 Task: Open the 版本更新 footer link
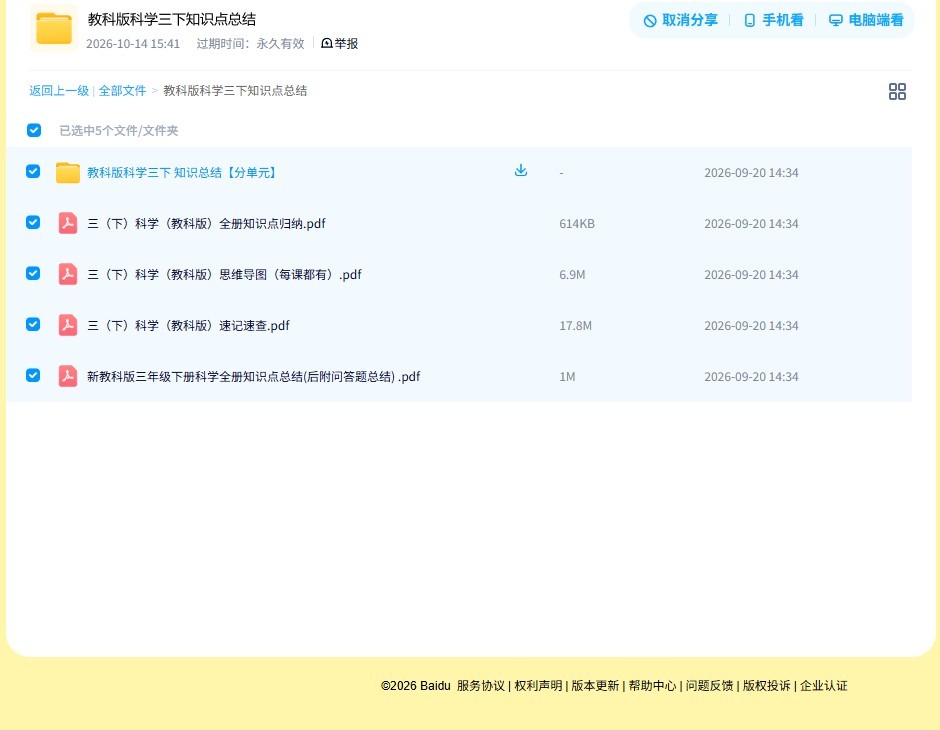pos(595,686)
